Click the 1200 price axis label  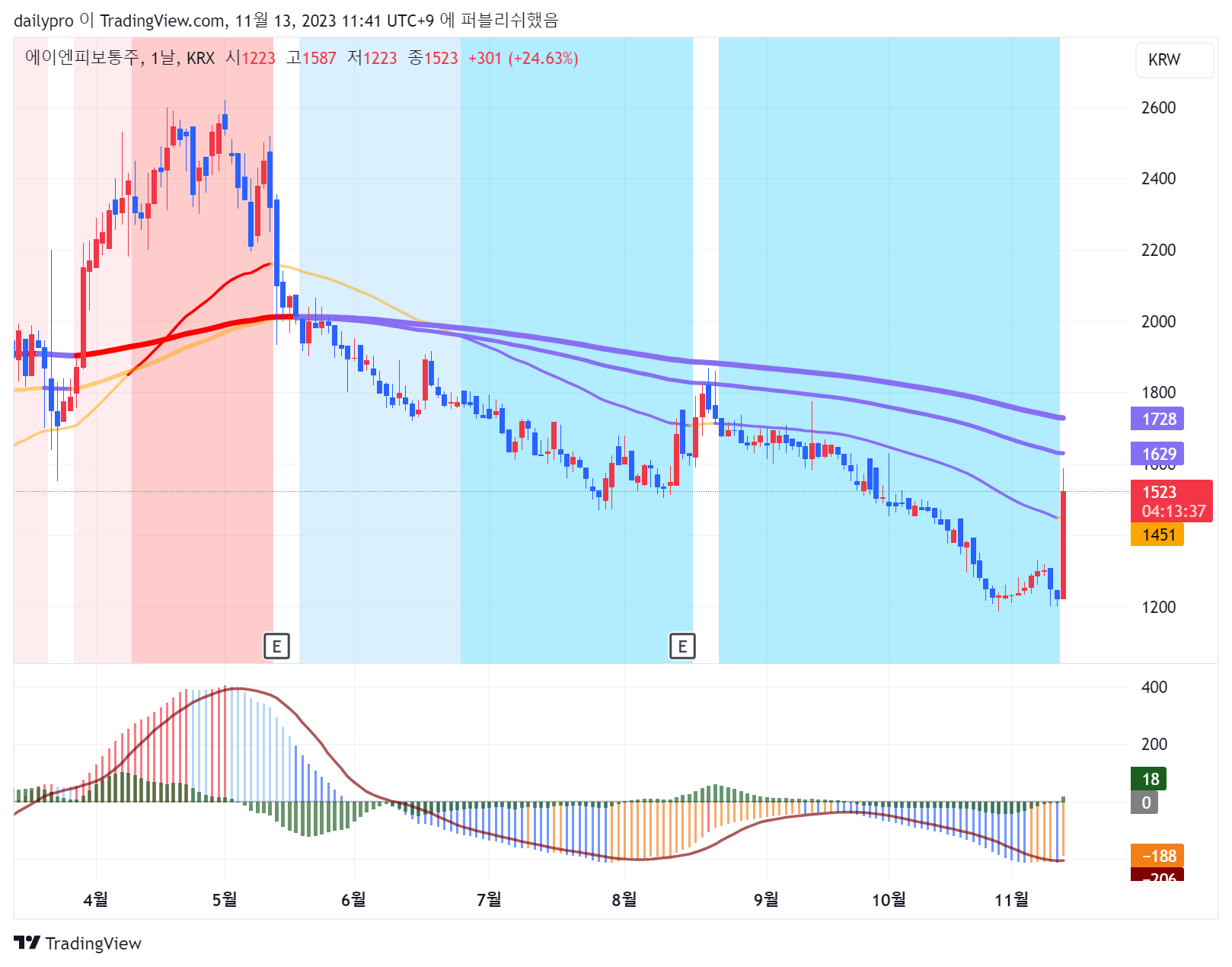click(x=1158, y=608)
